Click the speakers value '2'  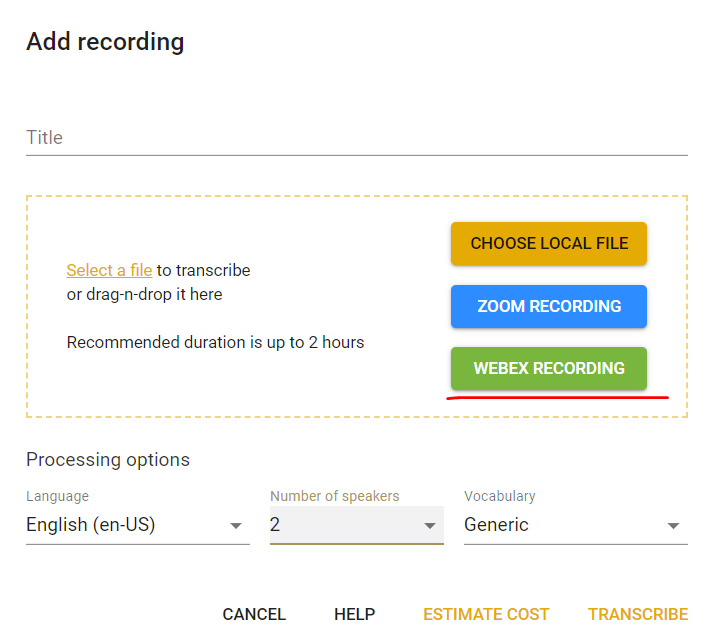point(275,525)
